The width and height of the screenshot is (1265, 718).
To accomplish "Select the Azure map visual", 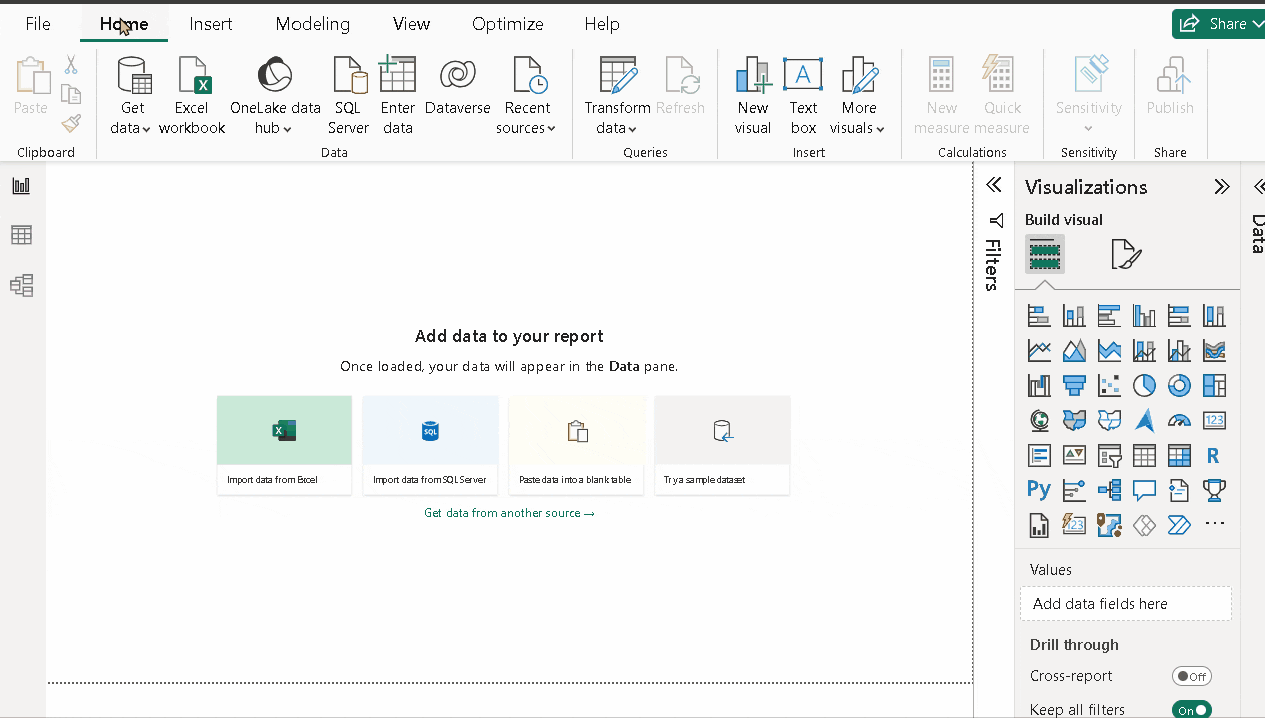I will coord(1144,420).
